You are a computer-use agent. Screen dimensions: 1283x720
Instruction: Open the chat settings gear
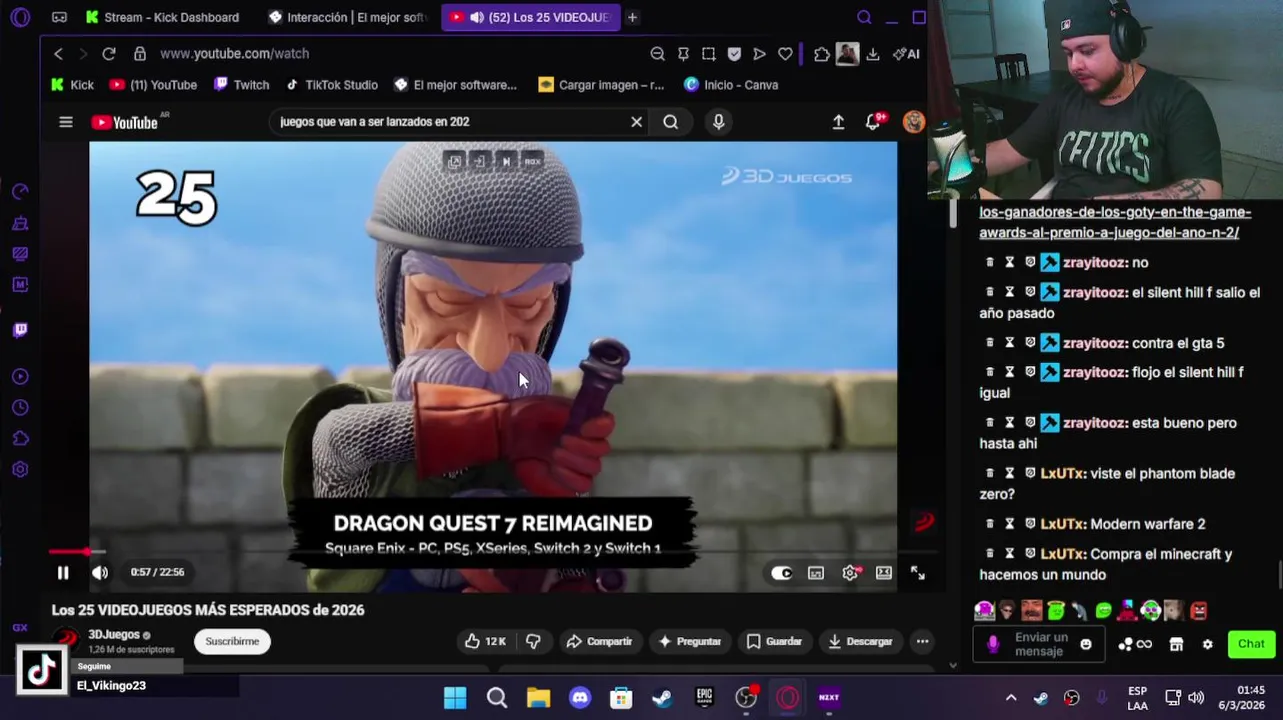pyautogui.click(x=1207, y=645)
